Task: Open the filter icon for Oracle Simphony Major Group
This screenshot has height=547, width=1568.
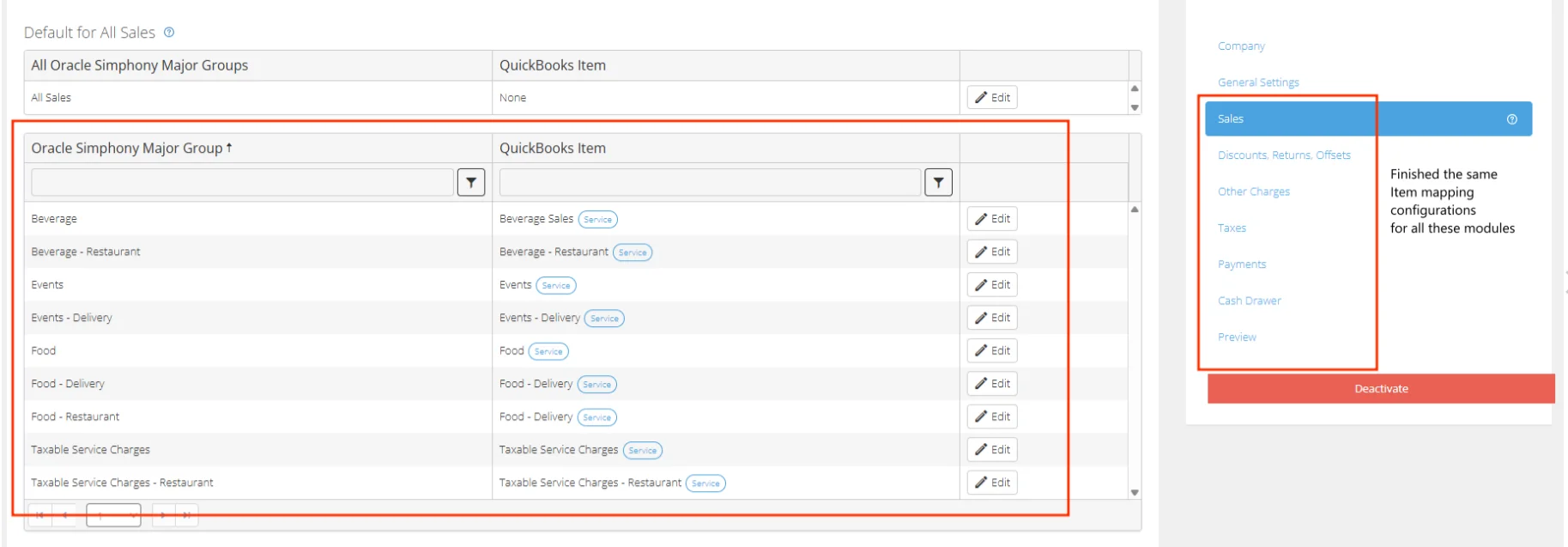Action: click(471, 182)
